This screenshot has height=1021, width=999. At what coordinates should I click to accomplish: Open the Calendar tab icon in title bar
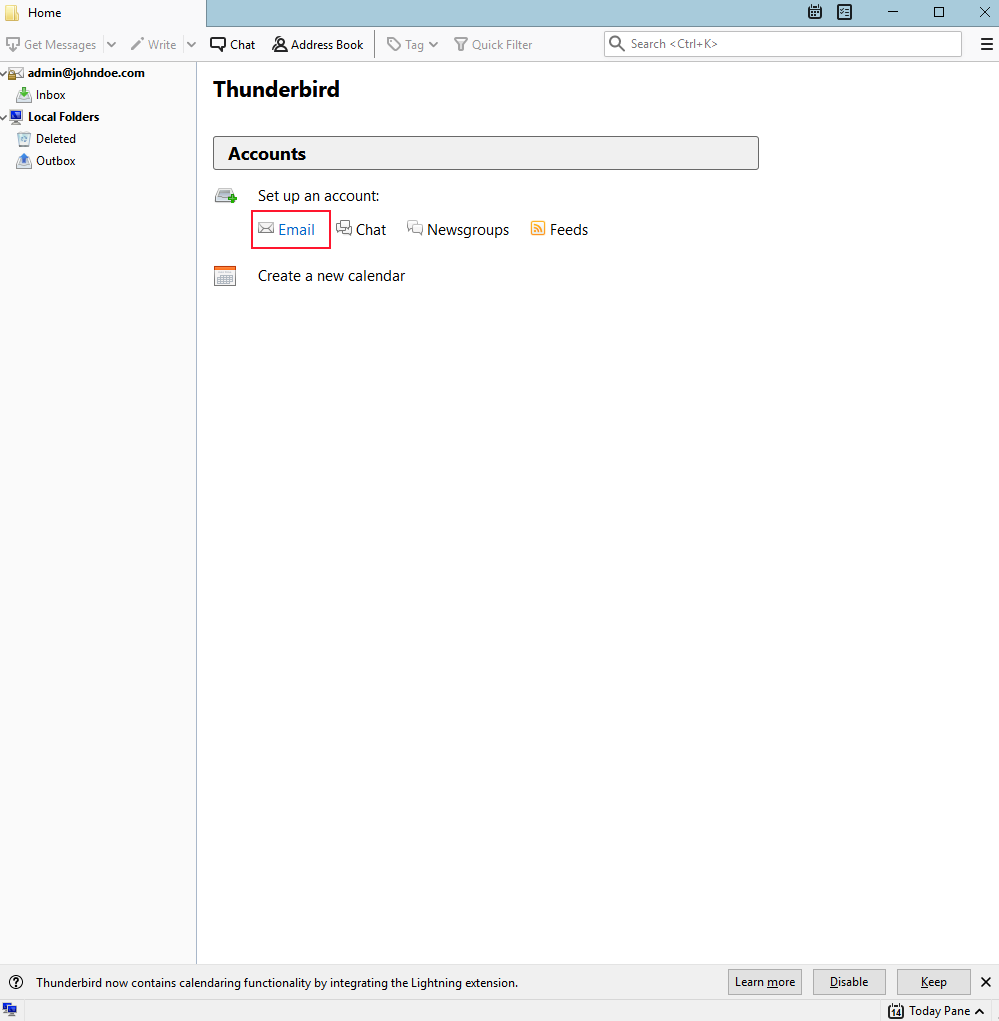point(814,12)
